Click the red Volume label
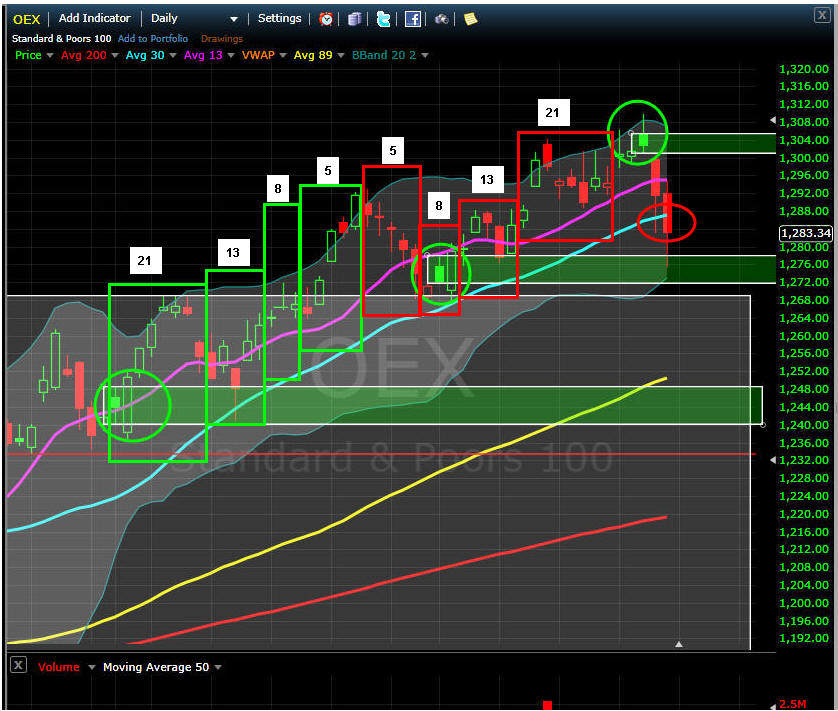 [59, 667]
